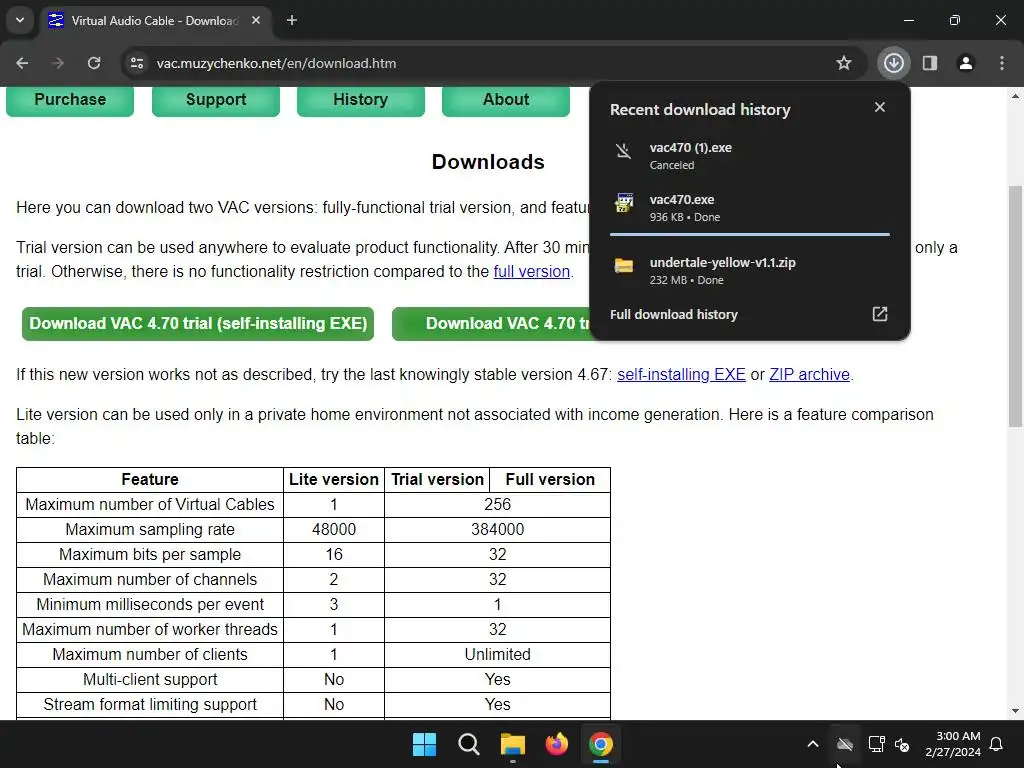Follow the full version link
This screenshot has width=1024, height=768.
pos(532,272)
